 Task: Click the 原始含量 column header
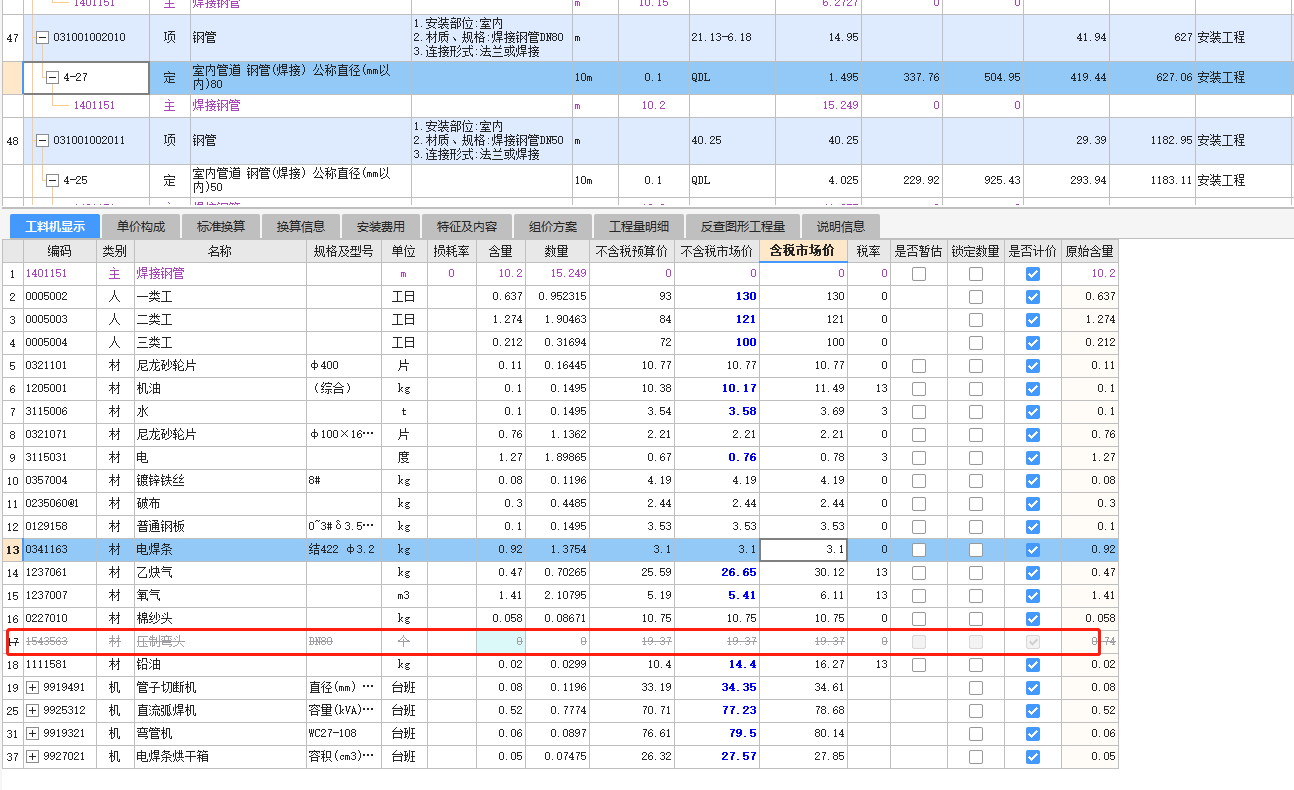(1089, 251)
